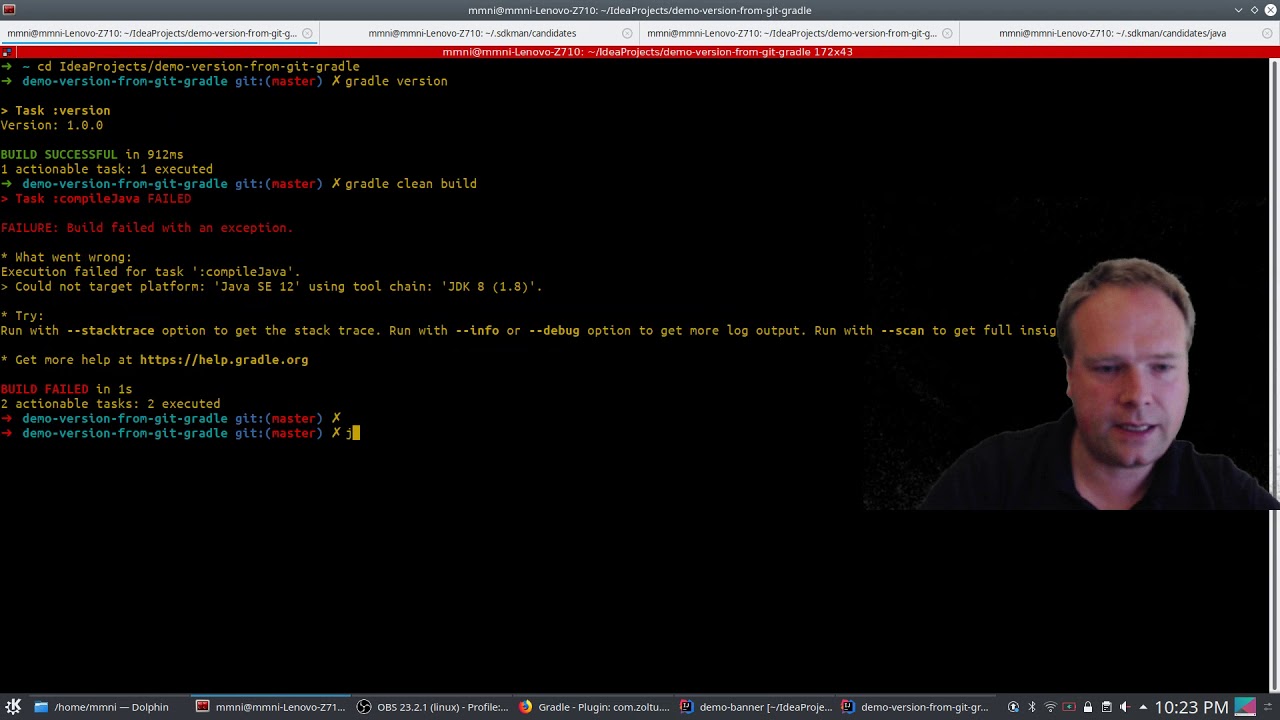Close the first terminal tab
Screen dimensions: 1280x720
[x=307, y=33]
